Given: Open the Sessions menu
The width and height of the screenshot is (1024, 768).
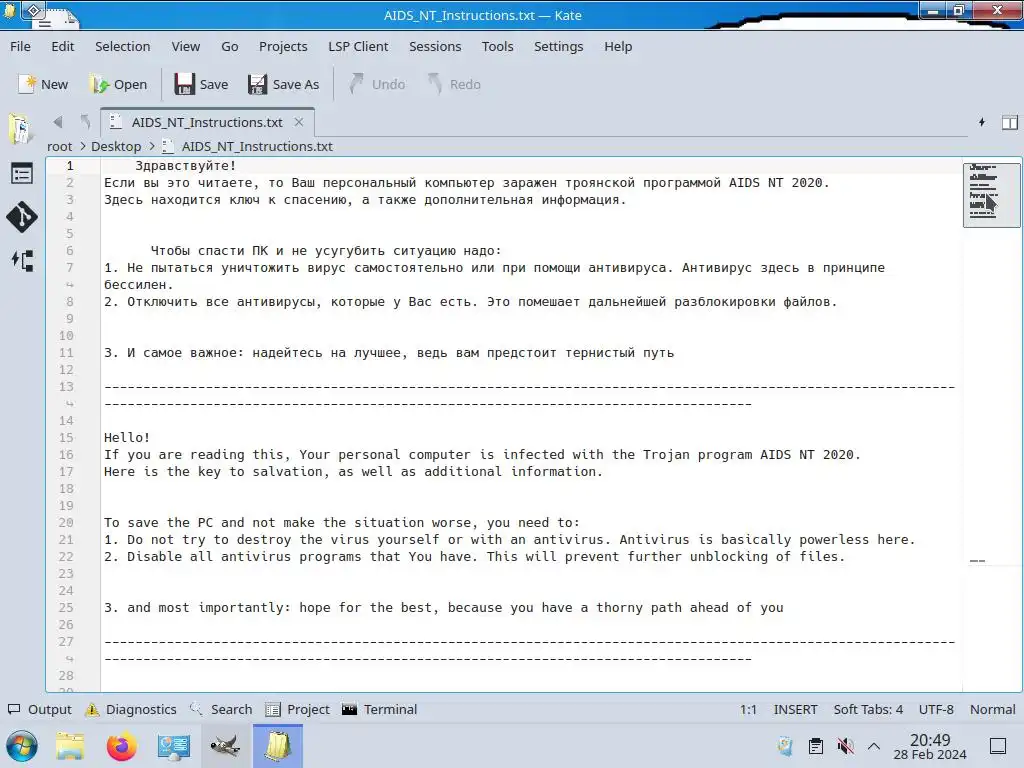Looking at the screenshot, I should click(x=435, y=46).
